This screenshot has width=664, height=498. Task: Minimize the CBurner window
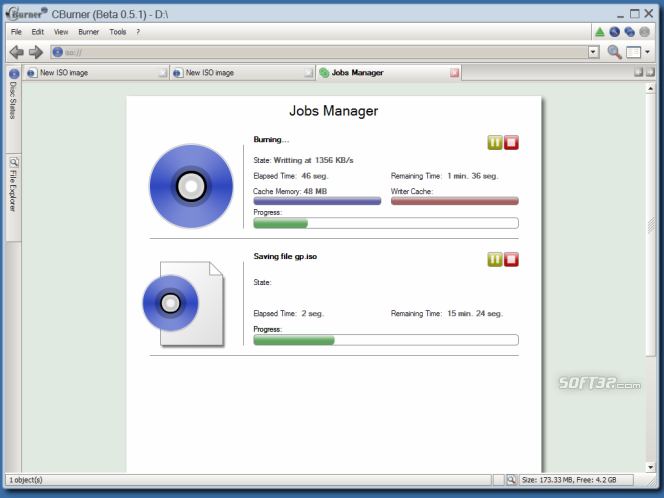620,14
